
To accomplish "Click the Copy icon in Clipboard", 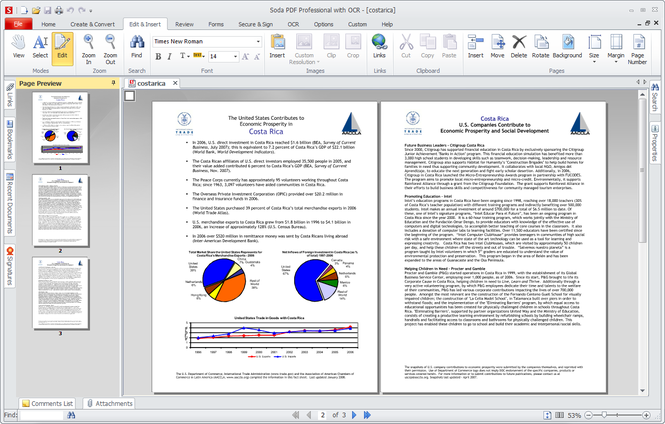I will coord(428,46).
